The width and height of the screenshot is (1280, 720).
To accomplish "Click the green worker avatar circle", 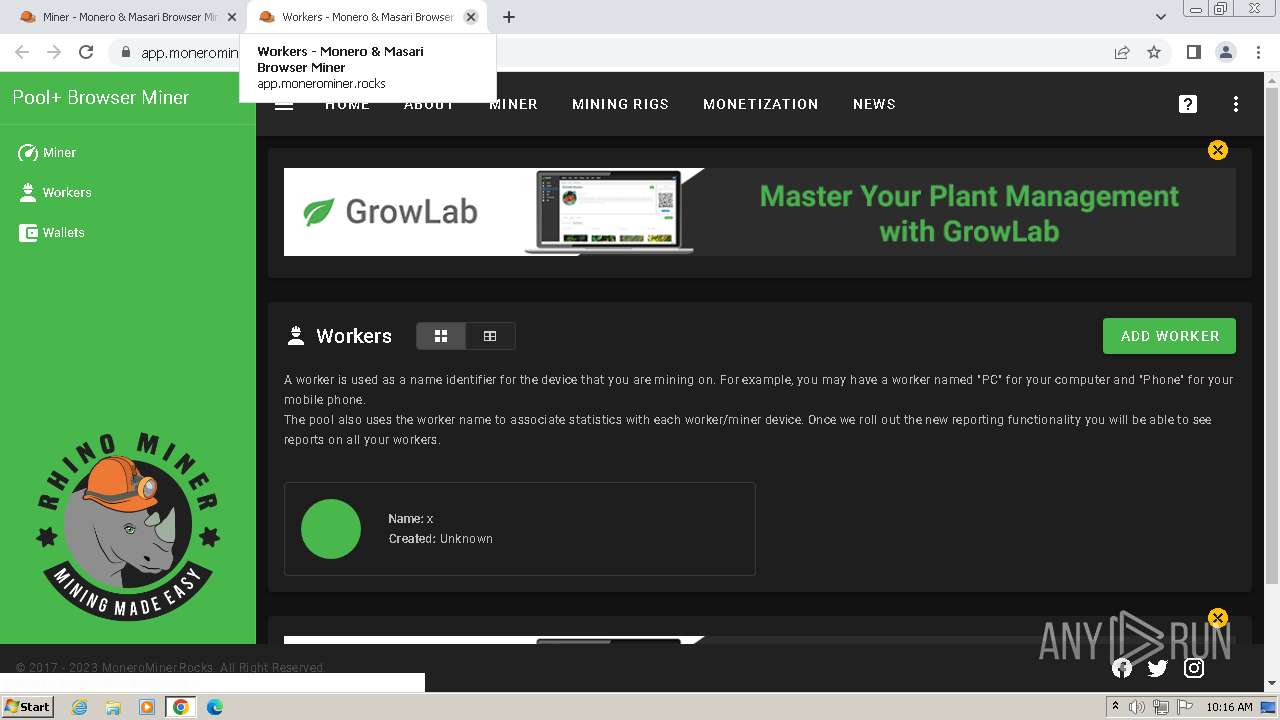I will tap(331, 529).
